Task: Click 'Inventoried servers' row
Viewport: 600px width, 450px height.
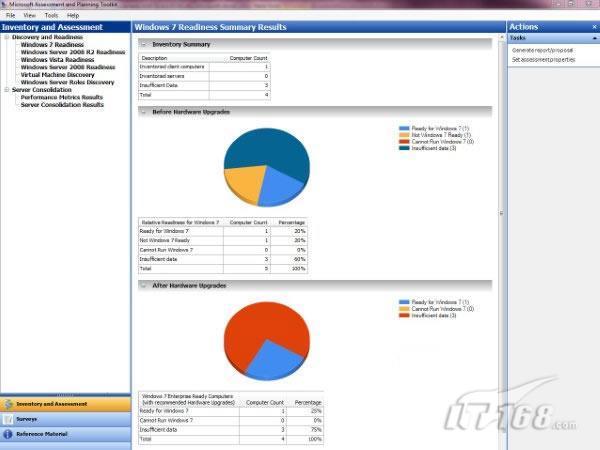Action: 204,76
